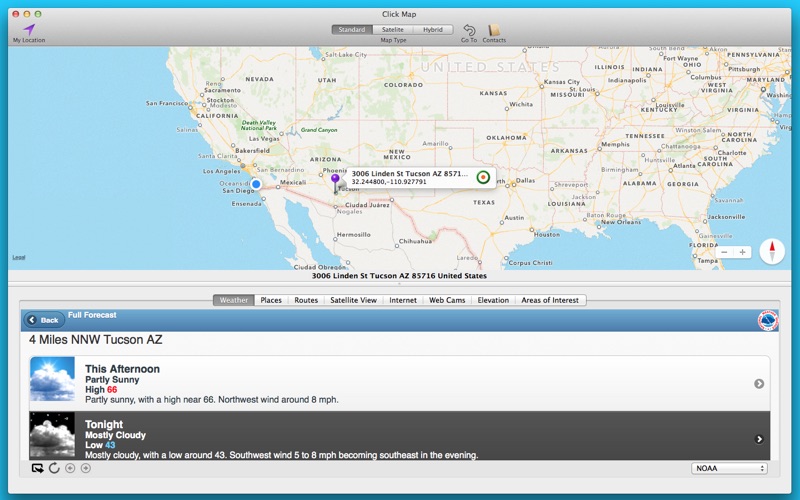Viewport: 800px width, 500px height.
Task: Expand the This Afternoon forecast arrow
Action: 759,384
